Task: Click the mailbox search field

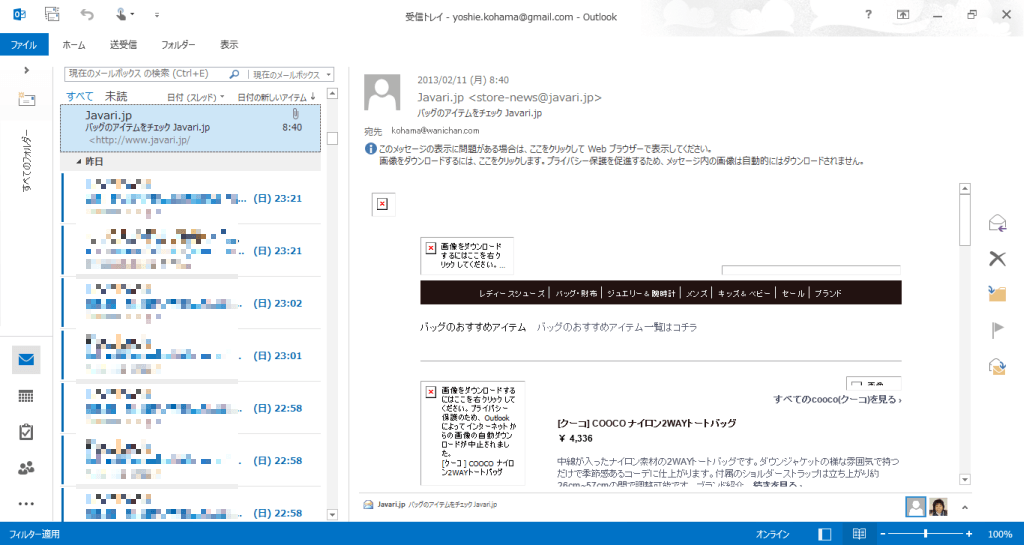Action: click(x=147, y=74)
